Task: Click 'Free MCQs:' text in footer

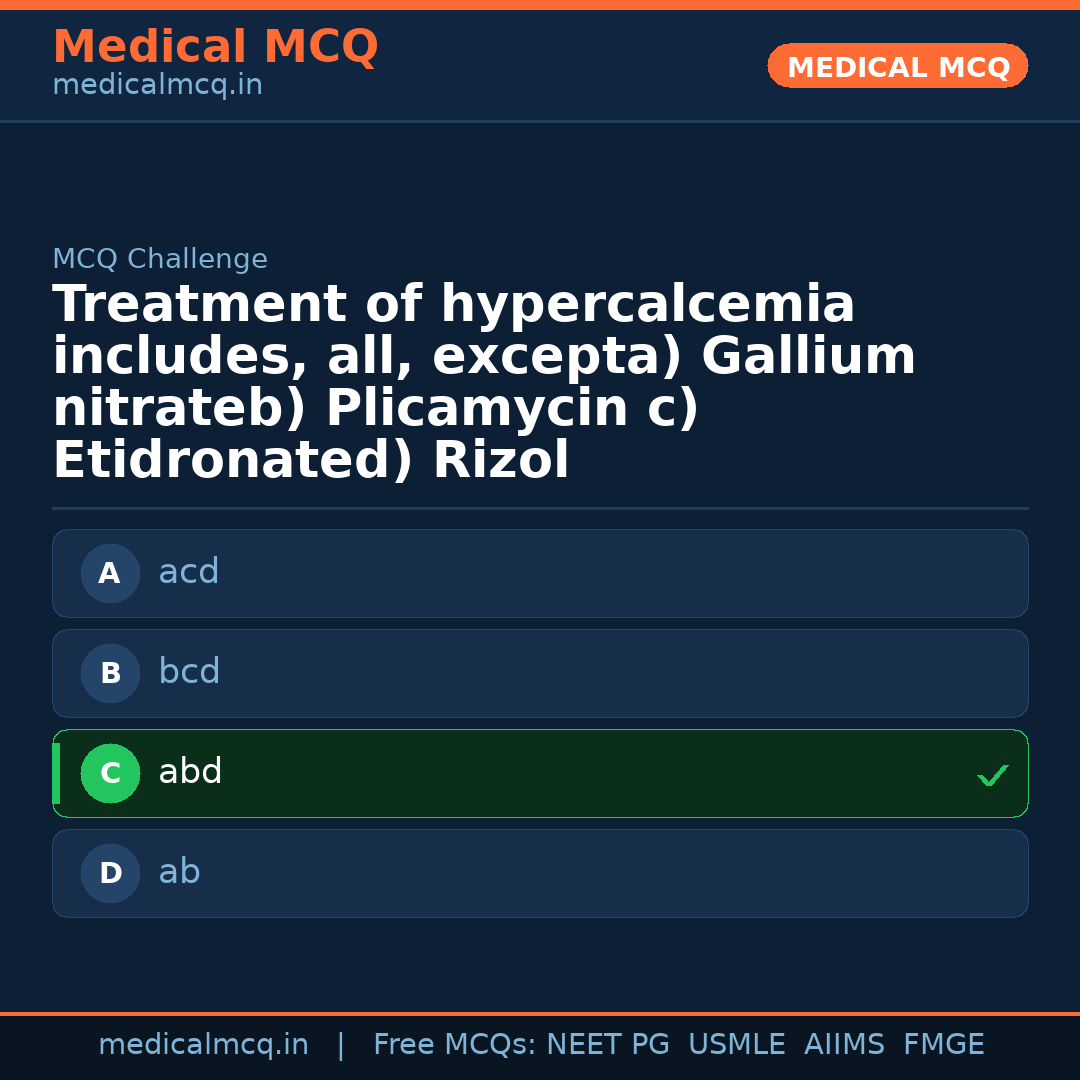Action: 455,1045
